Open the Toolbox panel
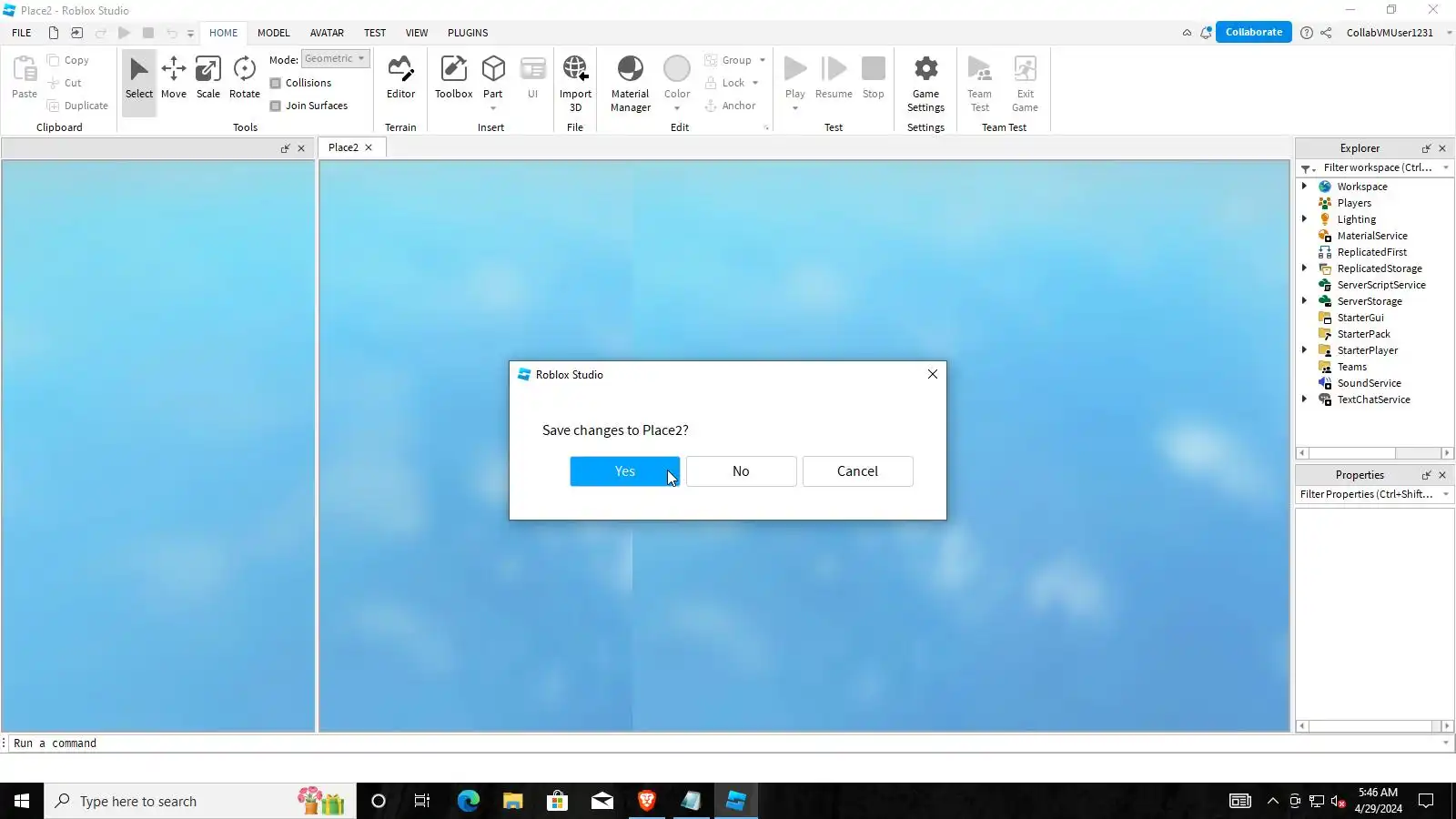This screenshot has width=1456, height=819. [453, 77]
